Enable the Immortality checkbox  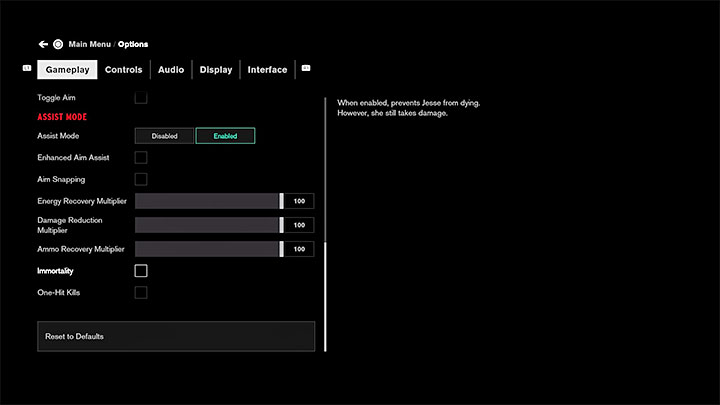click(x=141, y=271)
